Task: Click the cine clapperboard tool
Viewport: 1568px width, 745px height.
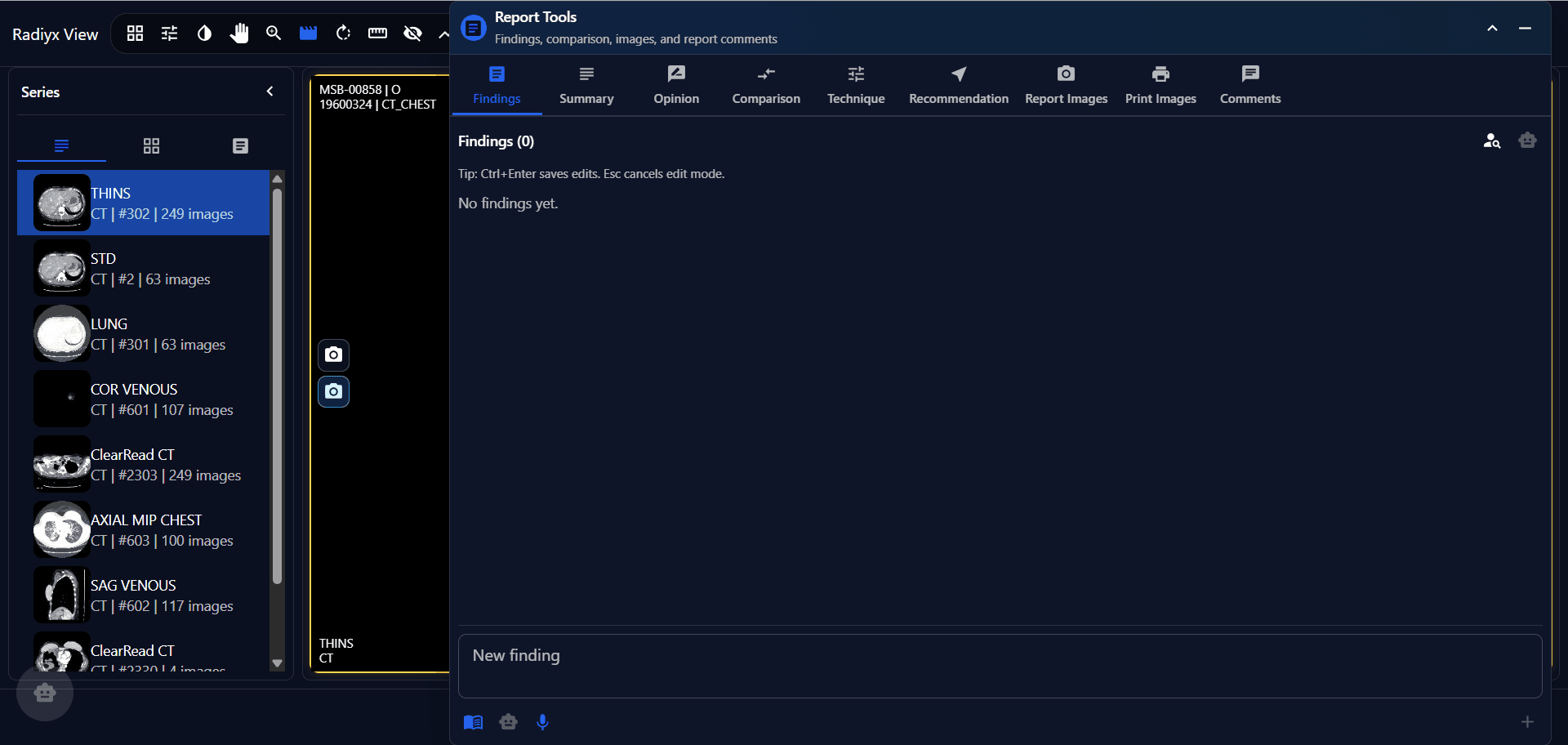Action: pyautogui.click(x=308, y=33)
